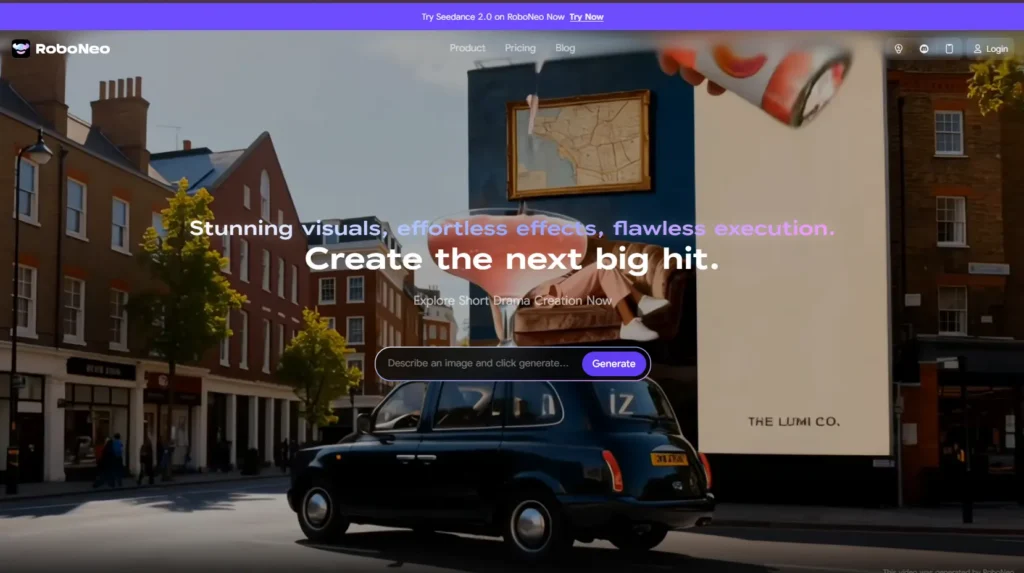
Task: Click the 'Stunning visuals, effortless effects, flawless execution.' tagline
Action: click(512, 228)
